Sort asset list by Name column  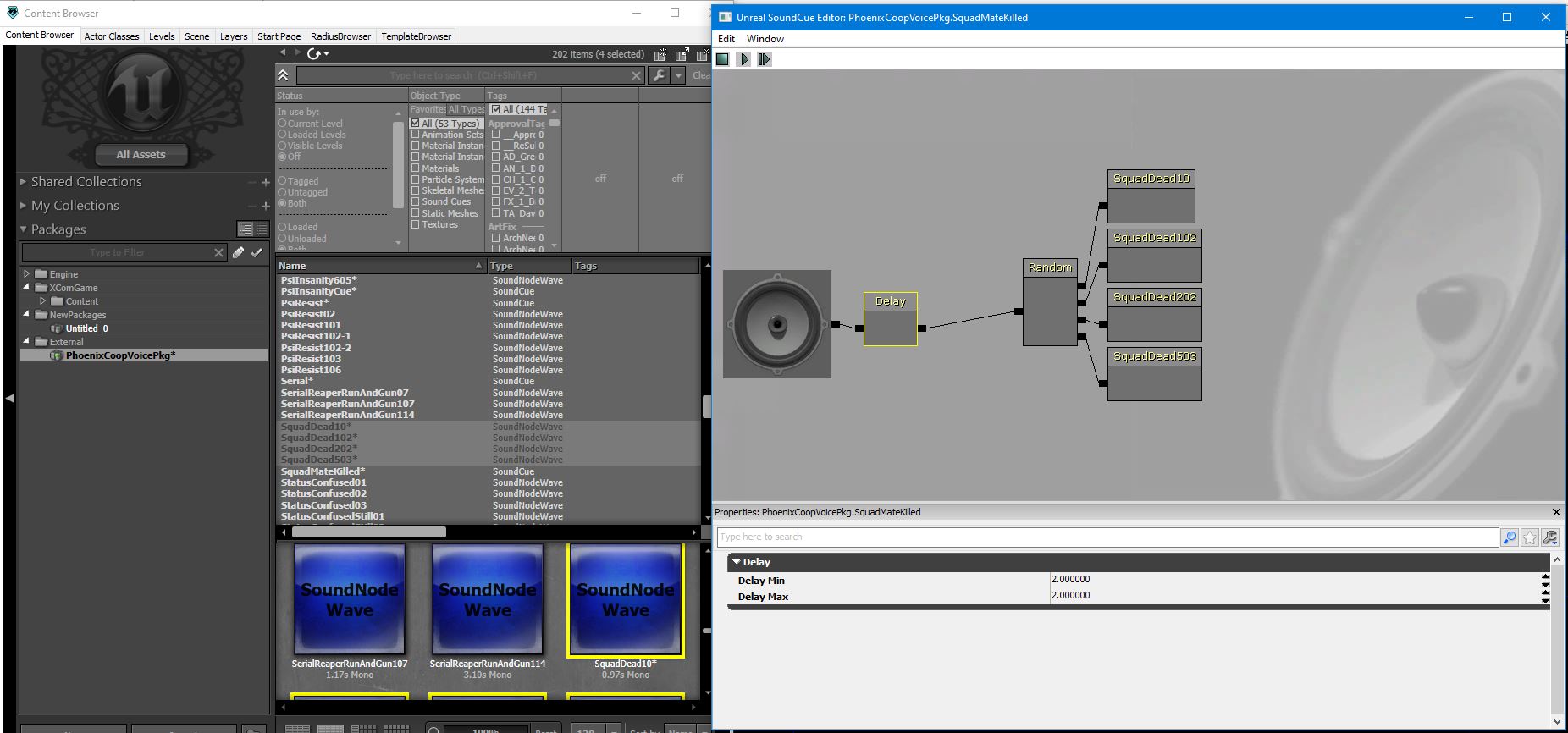[x=381, y=266]
